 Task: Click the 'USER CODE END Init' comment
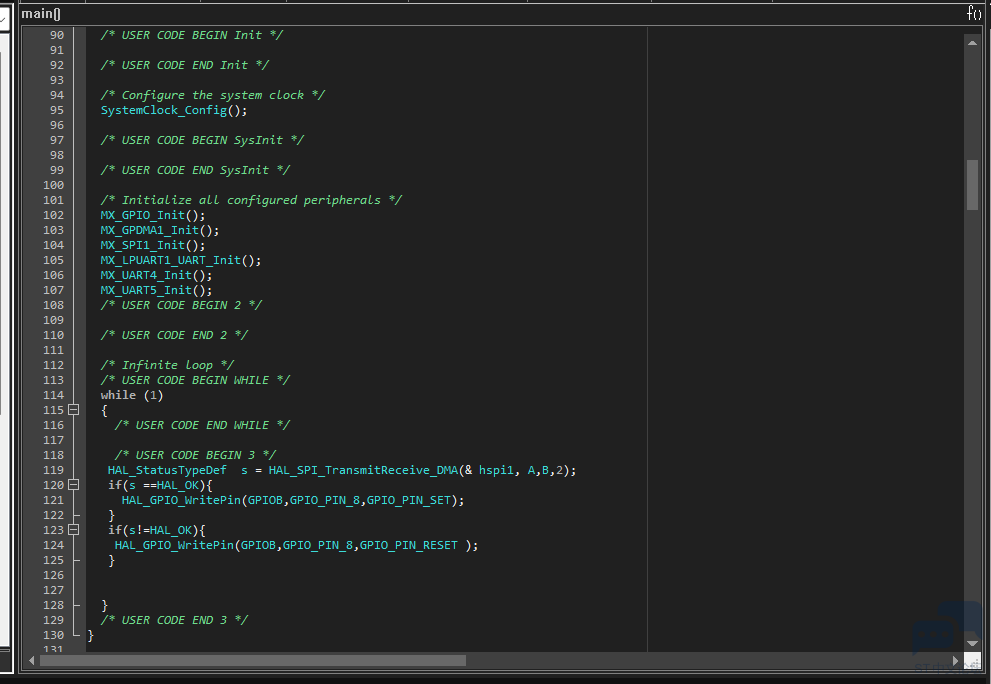(185, 65)
